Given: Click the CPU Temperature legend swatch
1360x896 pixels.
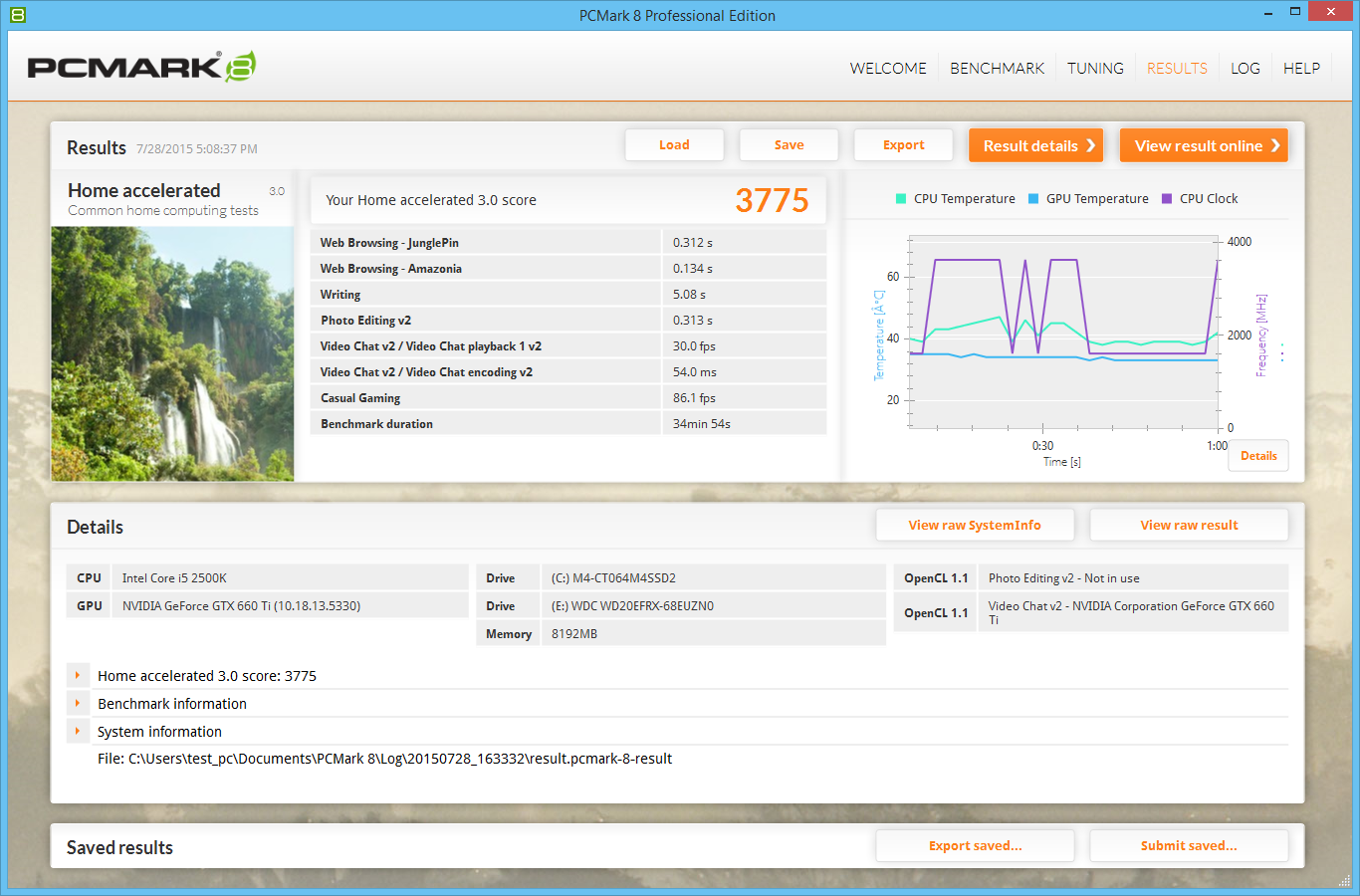Looking at the screenshot, I should [901, 199].
